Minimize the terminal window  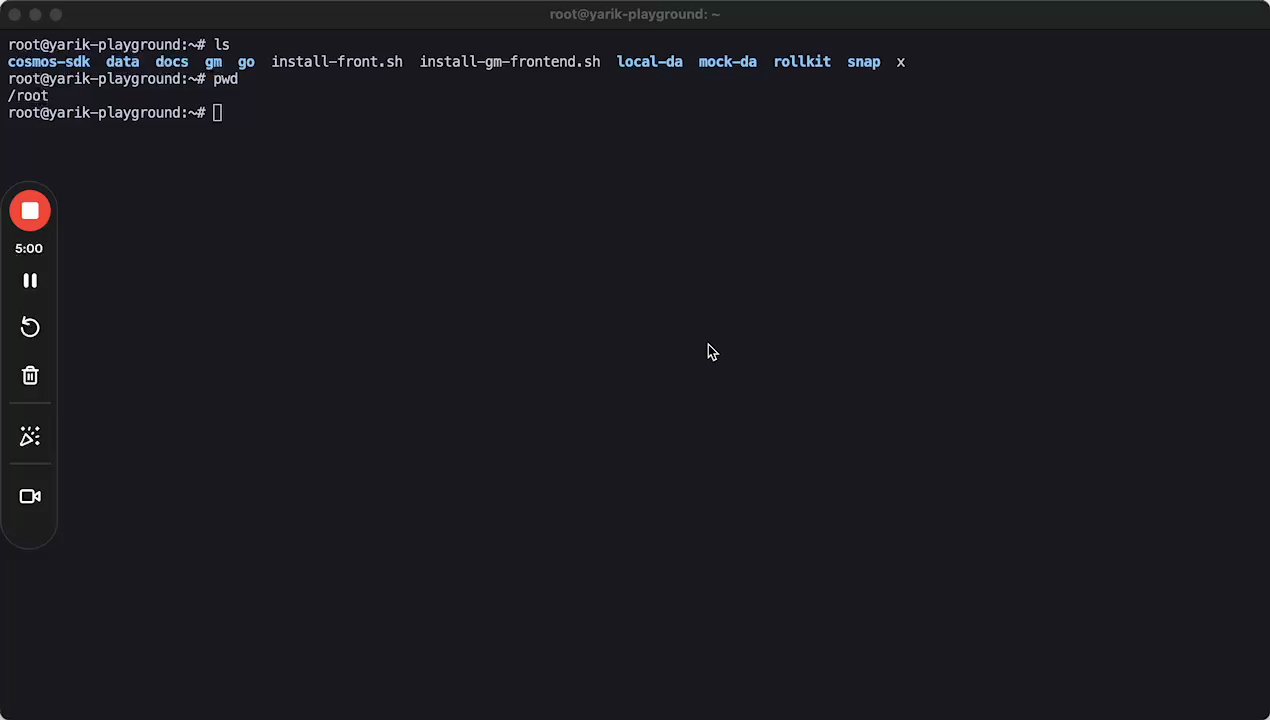tap(35, 14)
